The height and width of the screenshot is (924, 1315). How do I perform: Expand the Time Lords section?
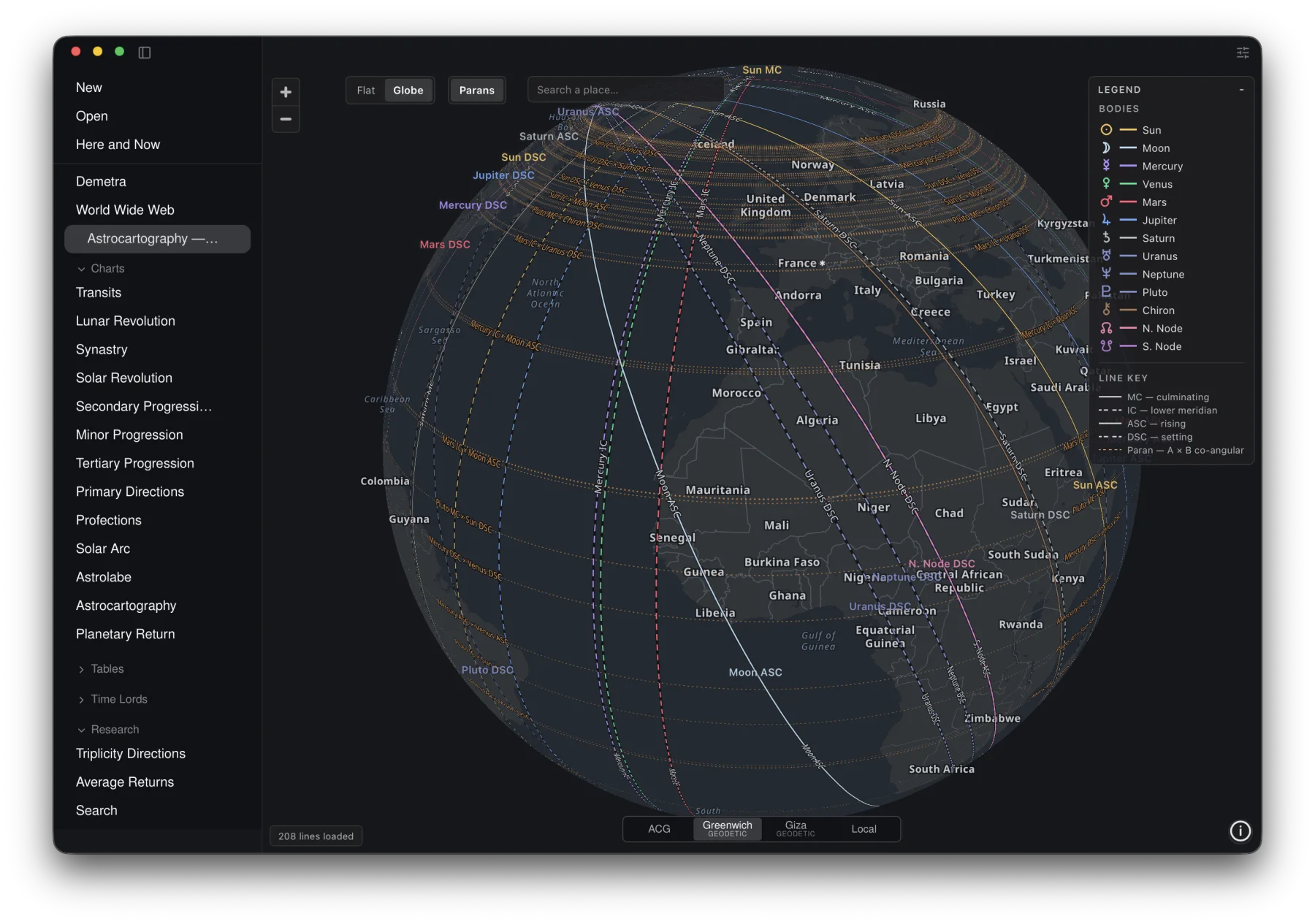112,700
